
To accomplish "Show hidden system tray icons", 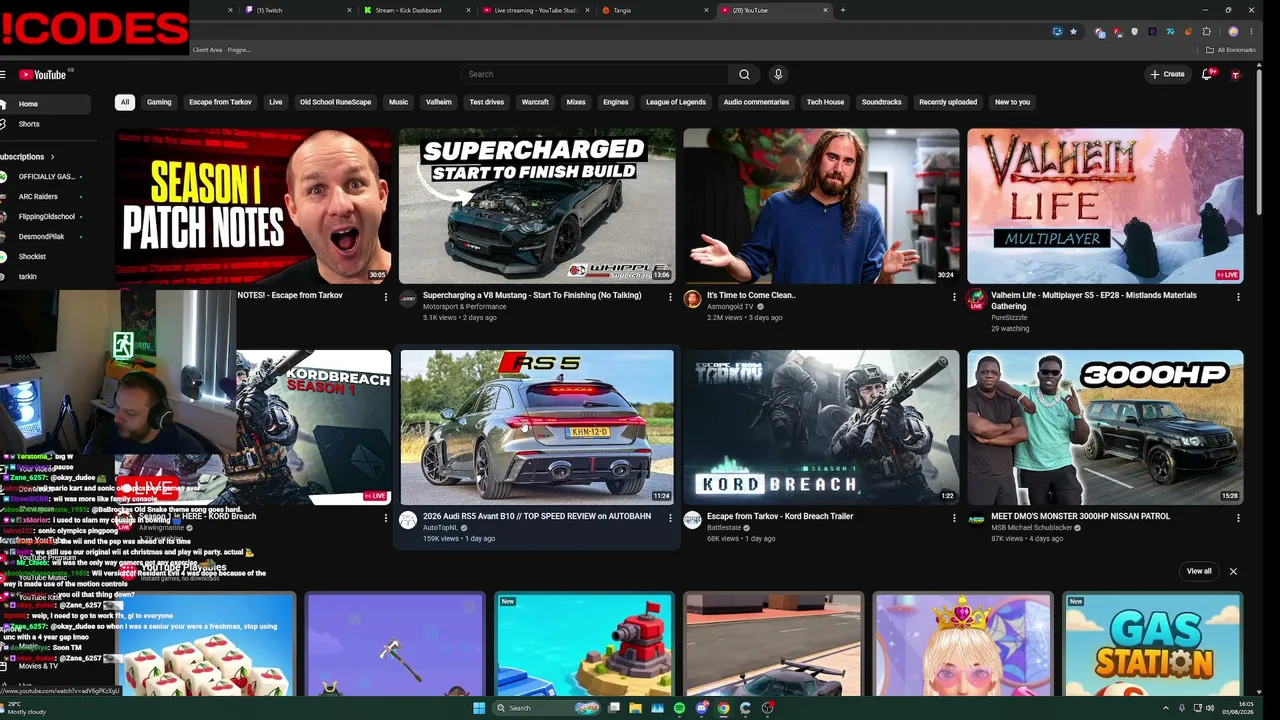I will pyautogui.click(x=1166, y=708).
